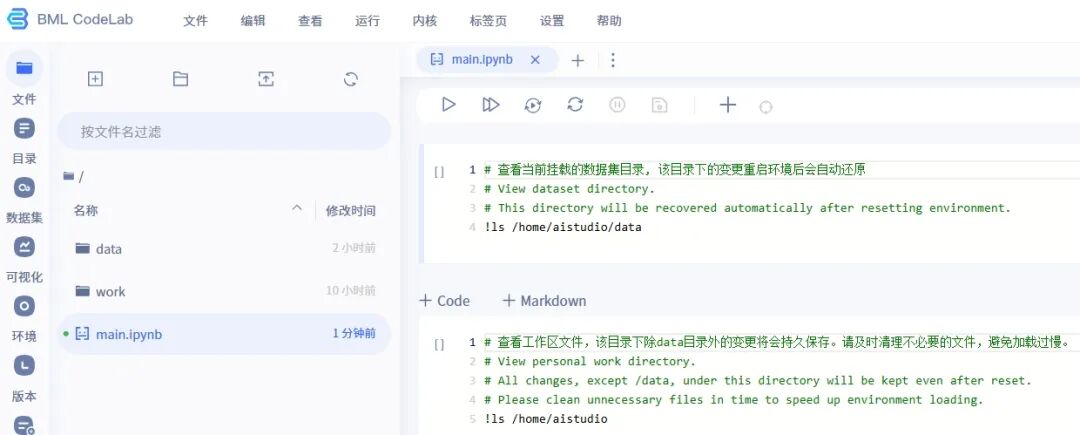Click comment about resetting environment
Screen dimensions: 1080x435
[x=747, y=208]
